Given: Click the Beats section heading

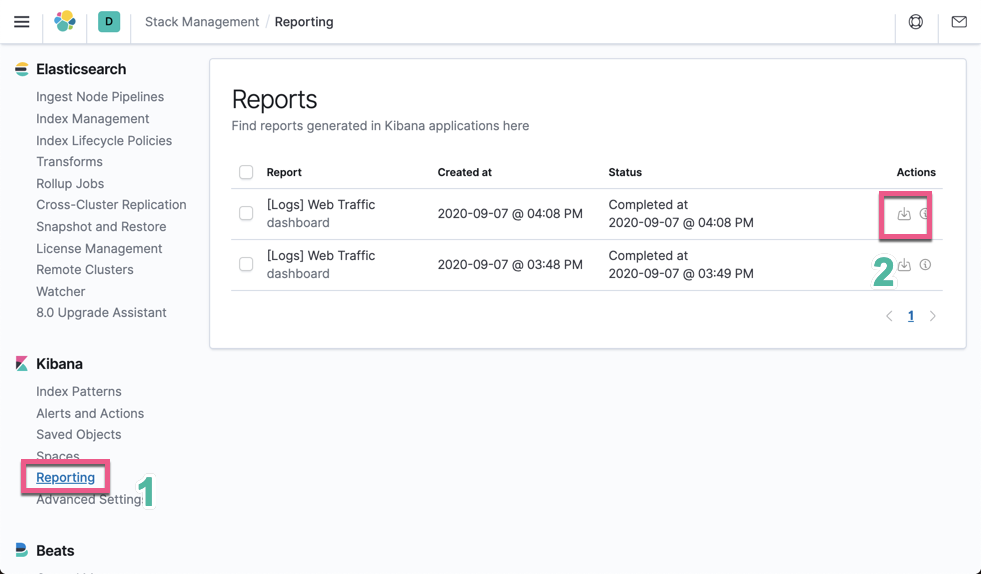Looking at the screenshot, I should [x=55, y=550].
